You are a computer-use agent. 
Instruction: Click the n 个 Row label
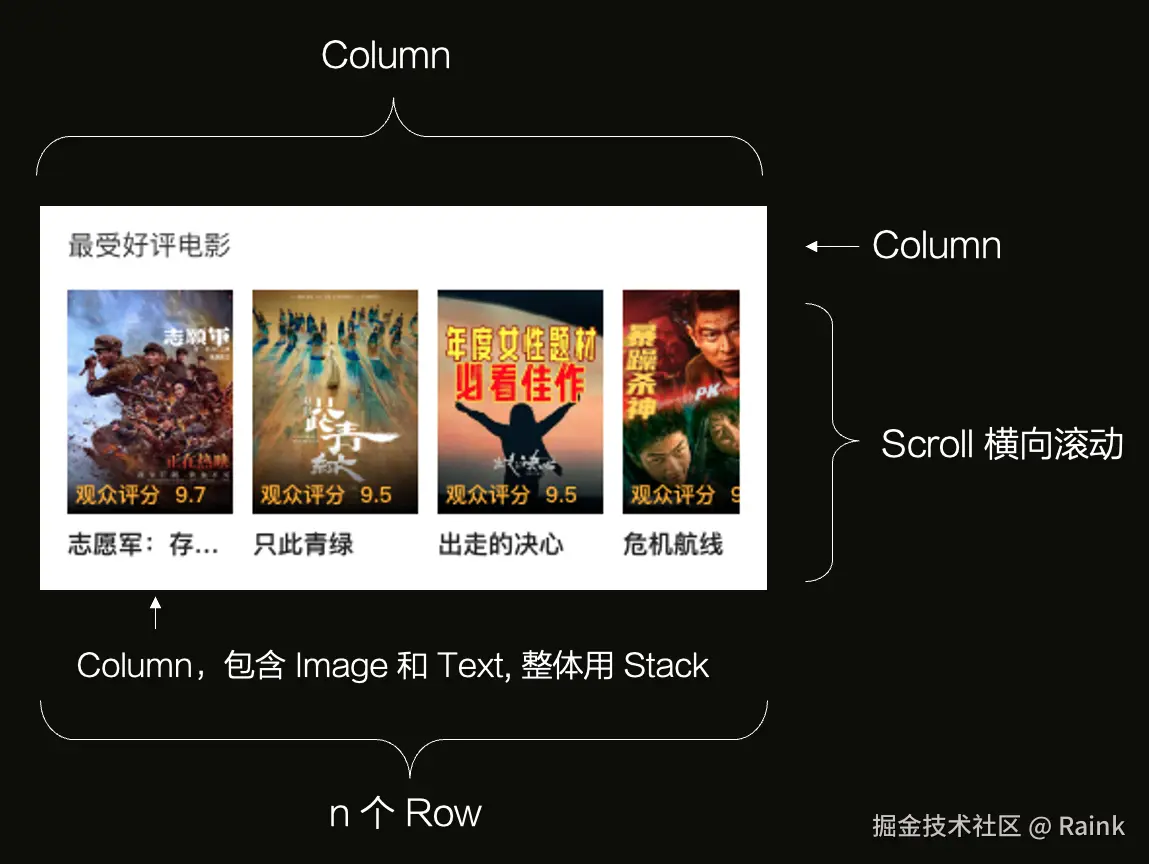coord(405,813)
